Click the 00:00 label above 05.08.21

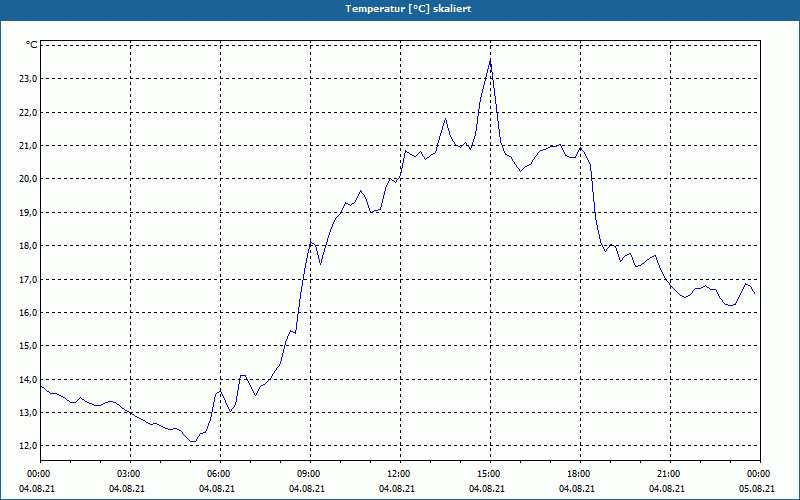[x=757, y=474]
